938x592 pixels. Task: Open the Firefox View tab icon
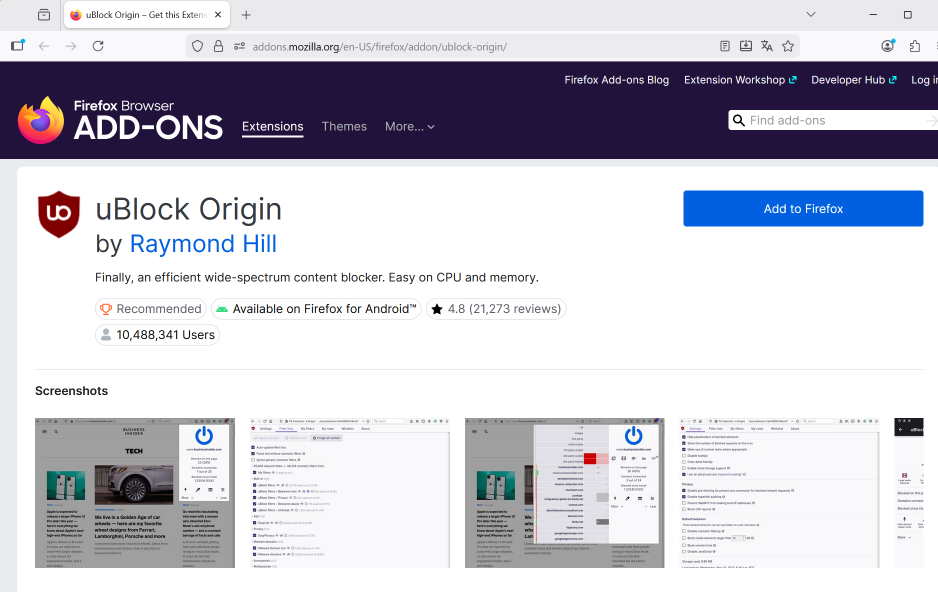point(44,15)
